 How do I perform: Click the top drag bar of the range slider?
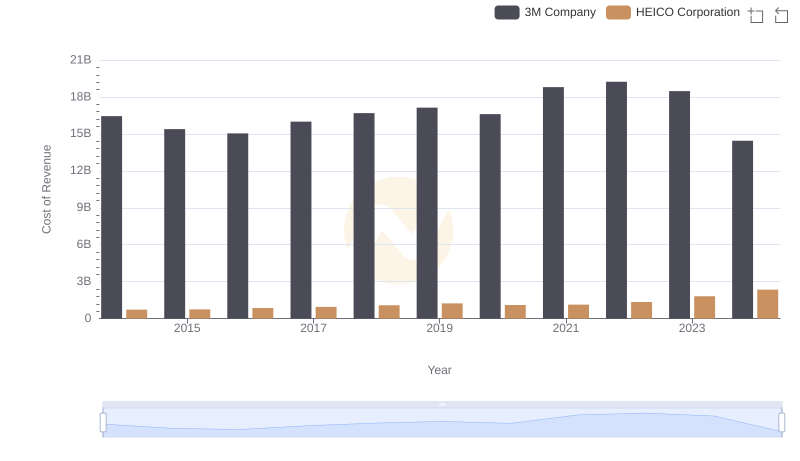442,404
